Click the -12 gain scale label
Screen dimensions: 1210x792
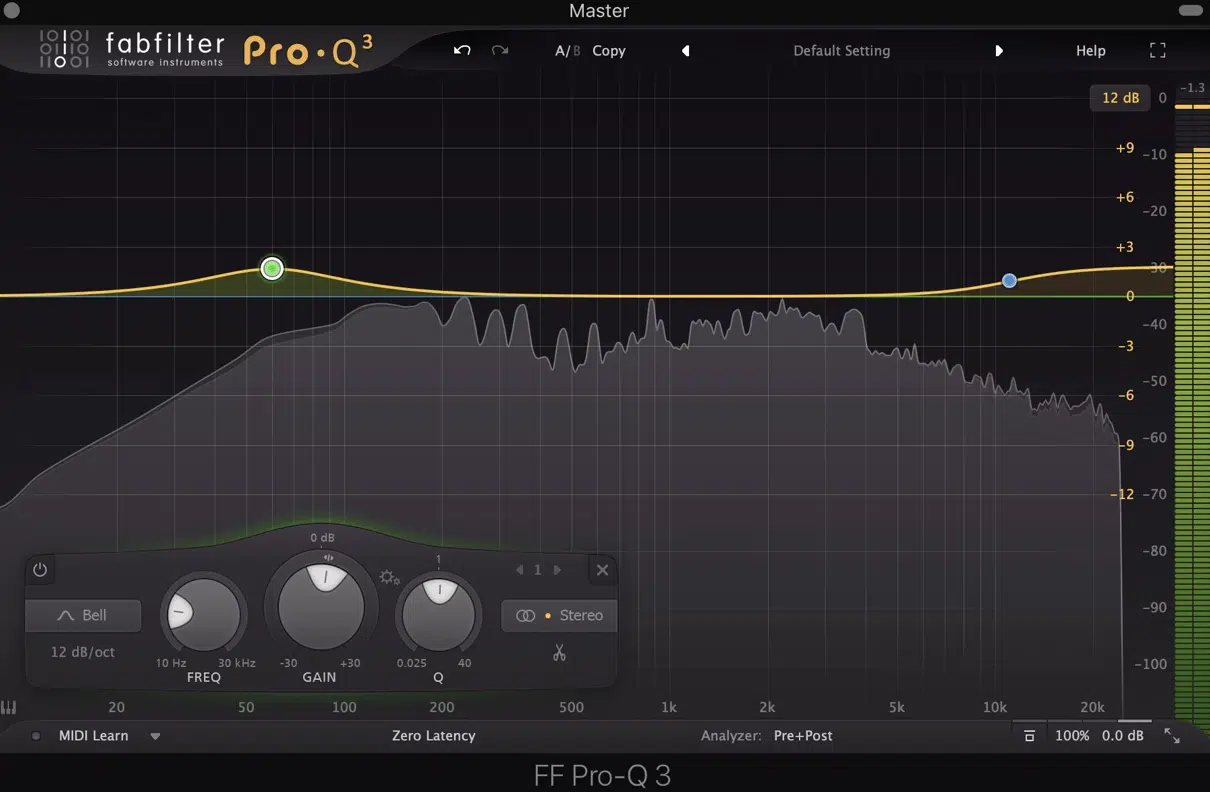(x=1122, y=494)
